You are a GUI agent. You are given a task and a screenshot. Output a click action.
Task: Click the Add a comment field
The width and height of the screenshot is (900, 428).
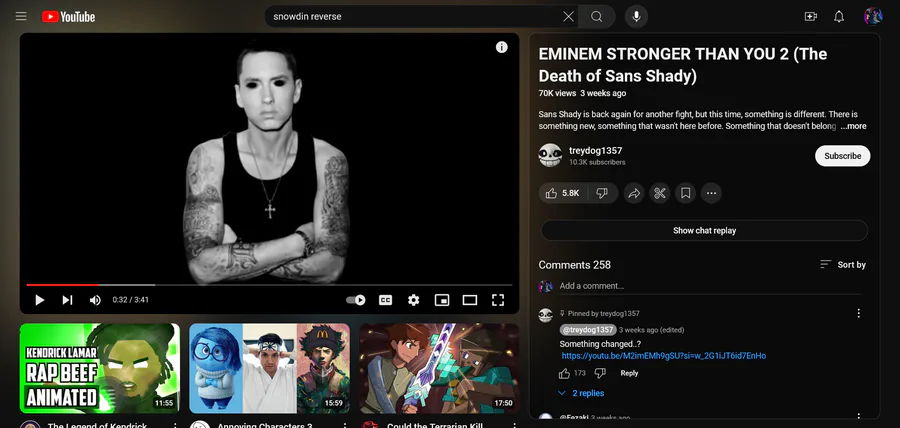coord(711,286)
